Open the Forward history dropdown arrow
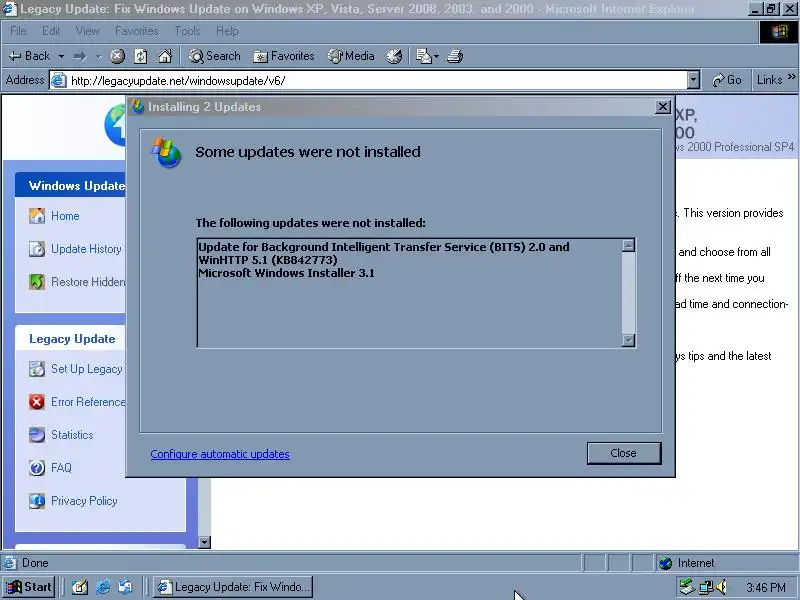The image size is (800, 600). pyautogui.click(x=98, y=56)
